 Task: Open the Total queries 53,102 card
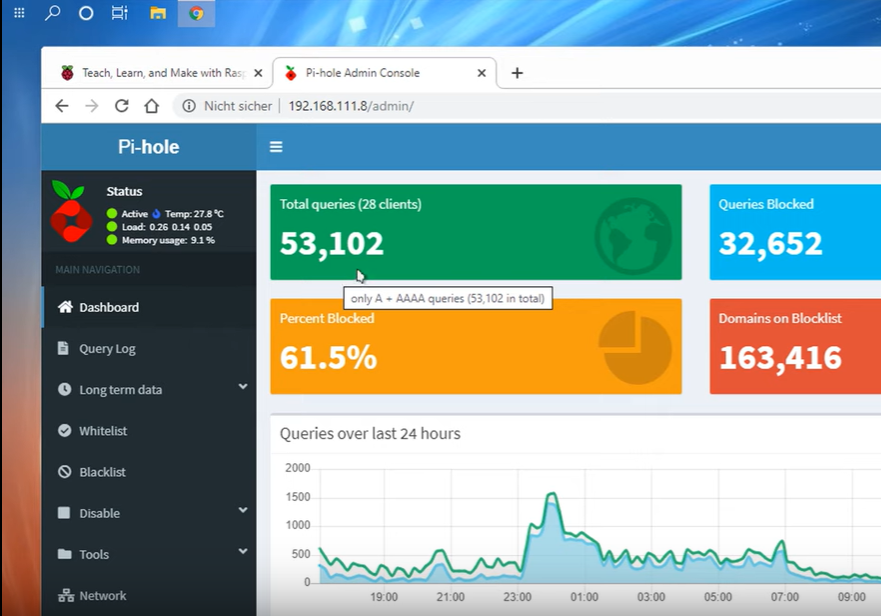tap(476, 232)
